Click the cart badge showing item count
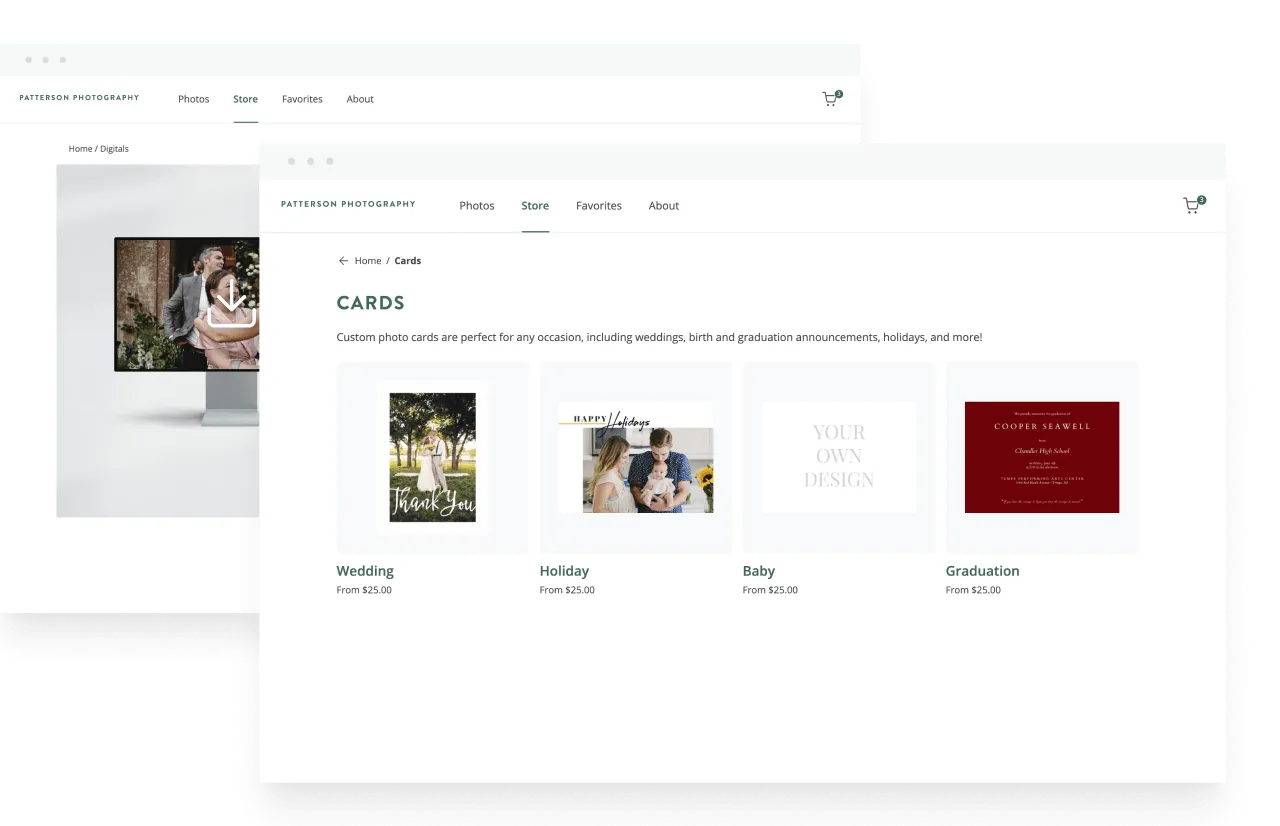Viewport: 1280px width, 826px height. pyautogui.click(x=1201, y=199)
